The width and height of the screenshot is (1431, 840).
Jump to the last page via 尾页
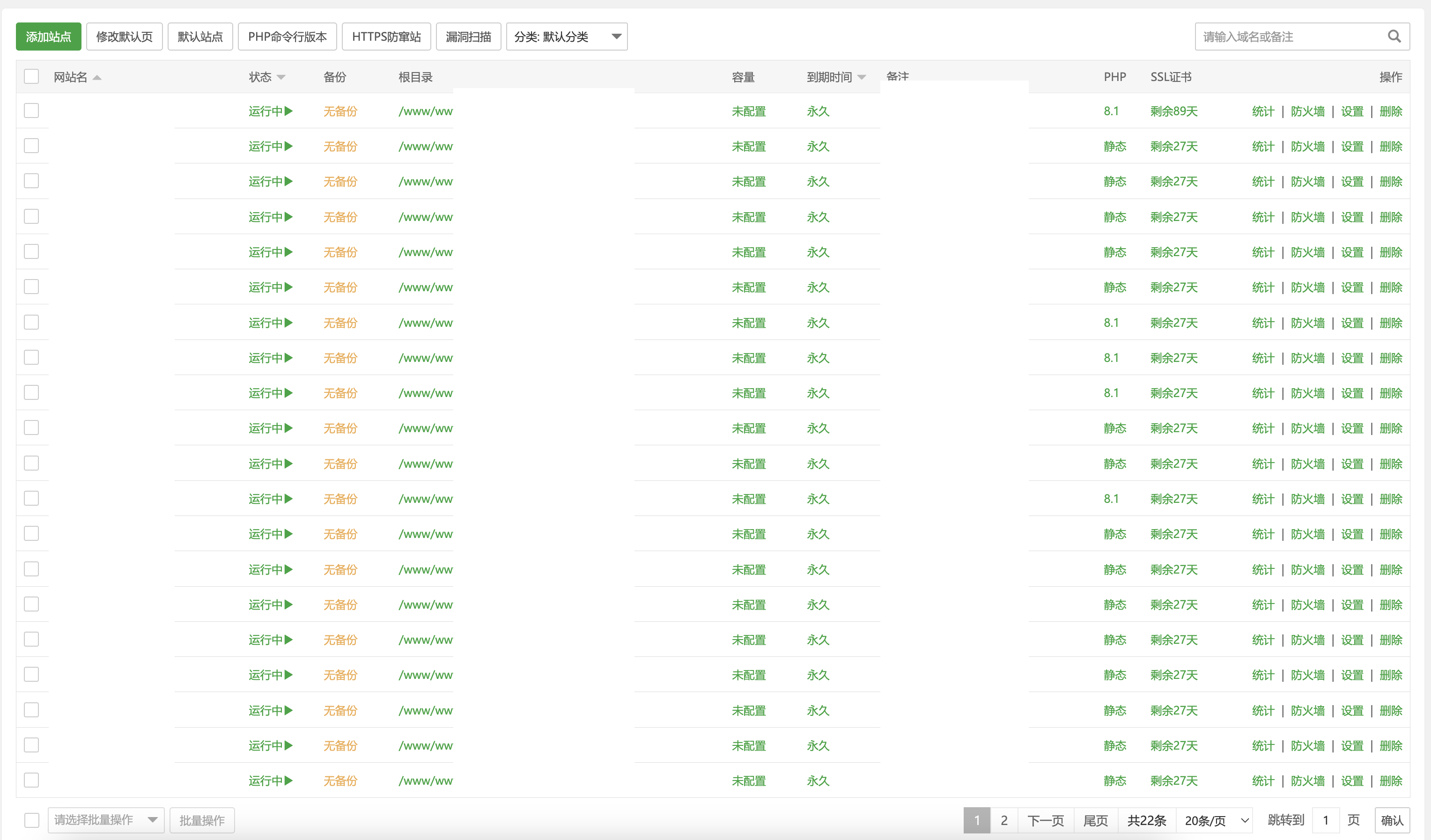(1095, 820)
